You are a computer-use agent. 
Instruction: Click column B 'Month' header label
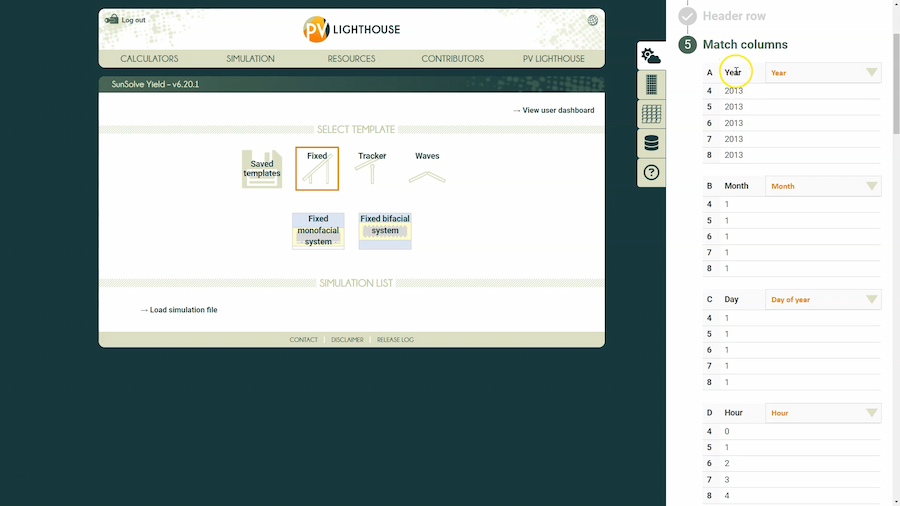(x=736, y=186)
